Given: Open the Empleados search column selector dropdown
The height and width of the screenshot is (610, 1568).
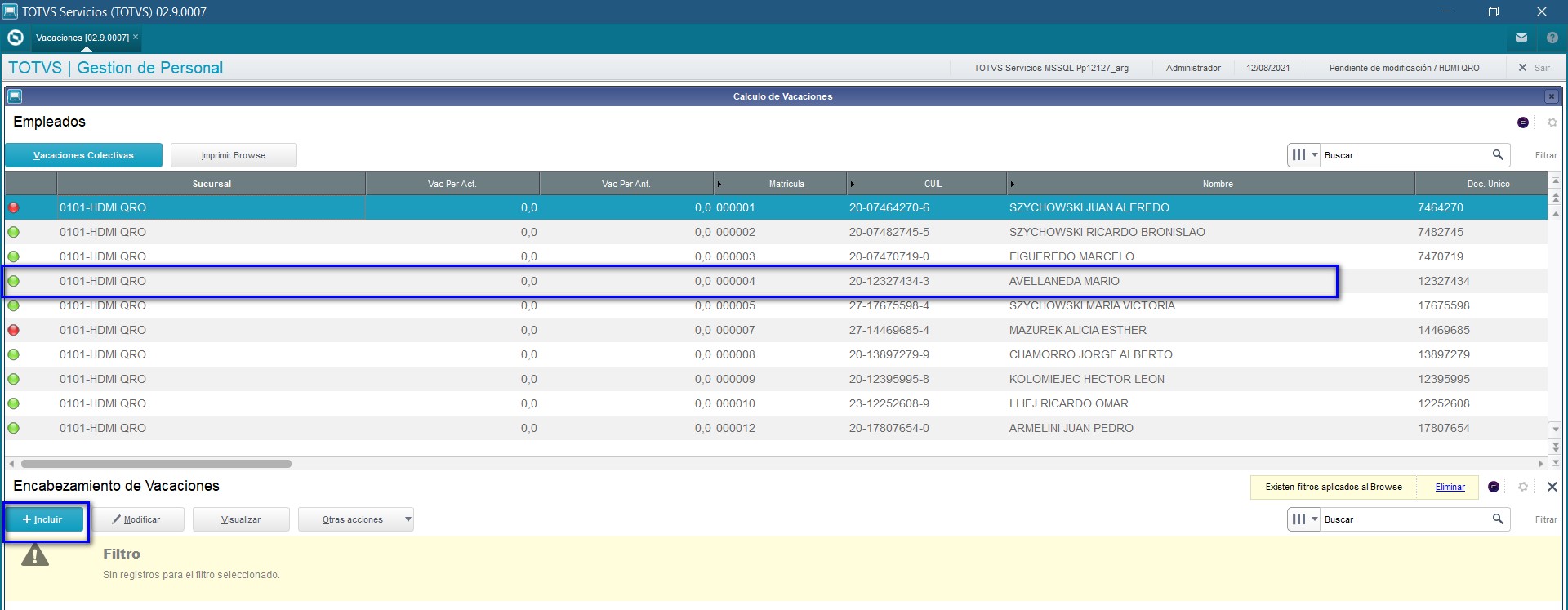Looking at the screenshot, I should pos(1304,155).
